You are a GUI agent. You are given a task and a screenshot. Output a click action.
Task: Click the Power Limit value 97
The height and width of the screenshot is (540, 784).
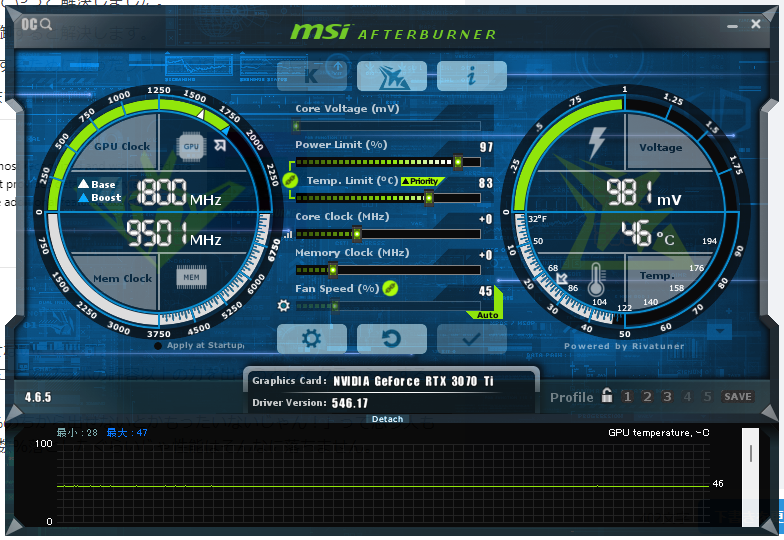(x=486, y=147)
